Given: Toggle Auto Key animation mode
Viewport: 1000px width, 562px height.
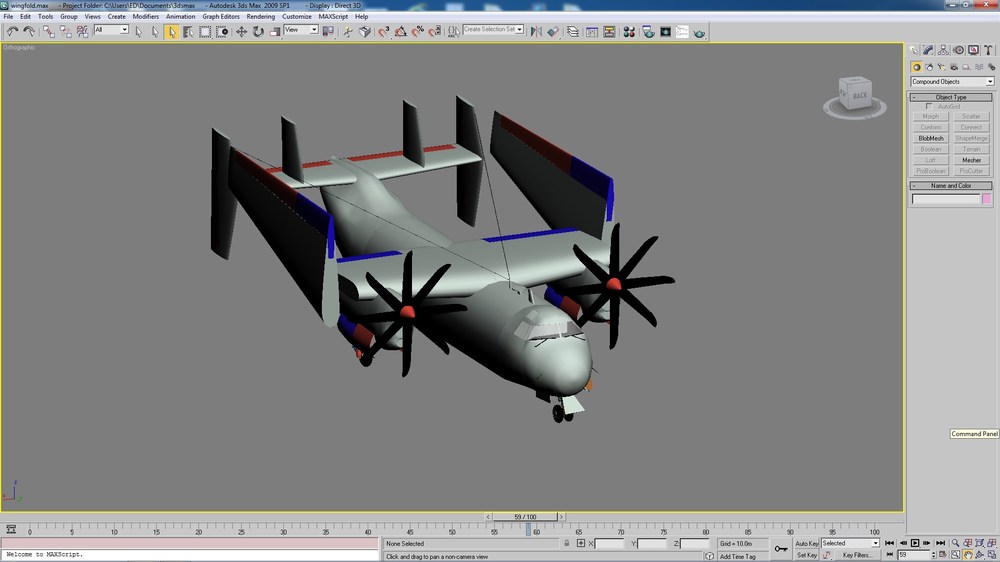Looking at the screenshot, I should click(806, 544).
